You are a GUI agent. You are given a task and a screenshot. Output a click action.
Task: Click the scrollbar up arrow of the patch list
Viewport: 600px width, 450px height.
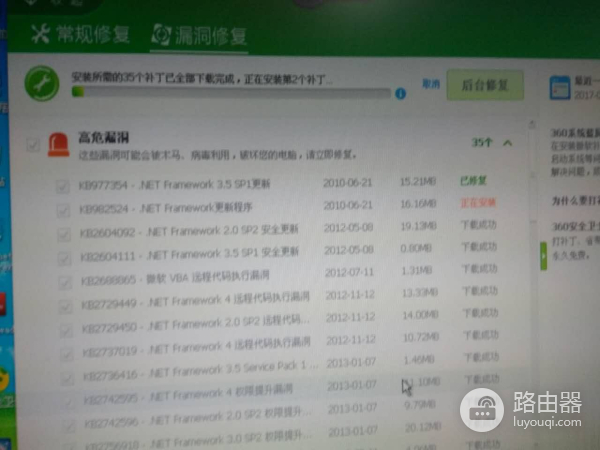tap(532, 124)
